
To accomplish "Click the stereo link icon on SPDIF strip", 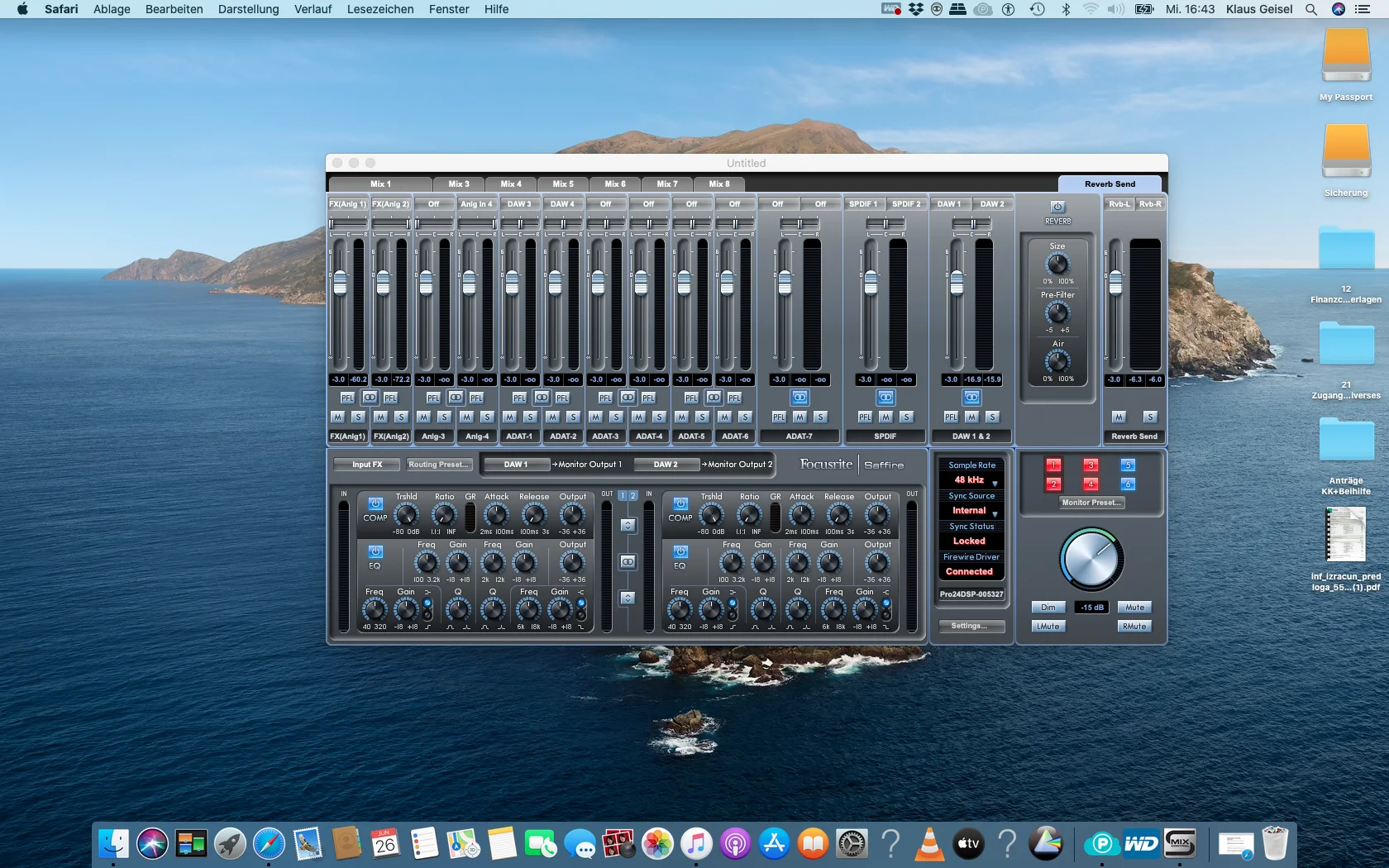I will [x=885, y=398].
